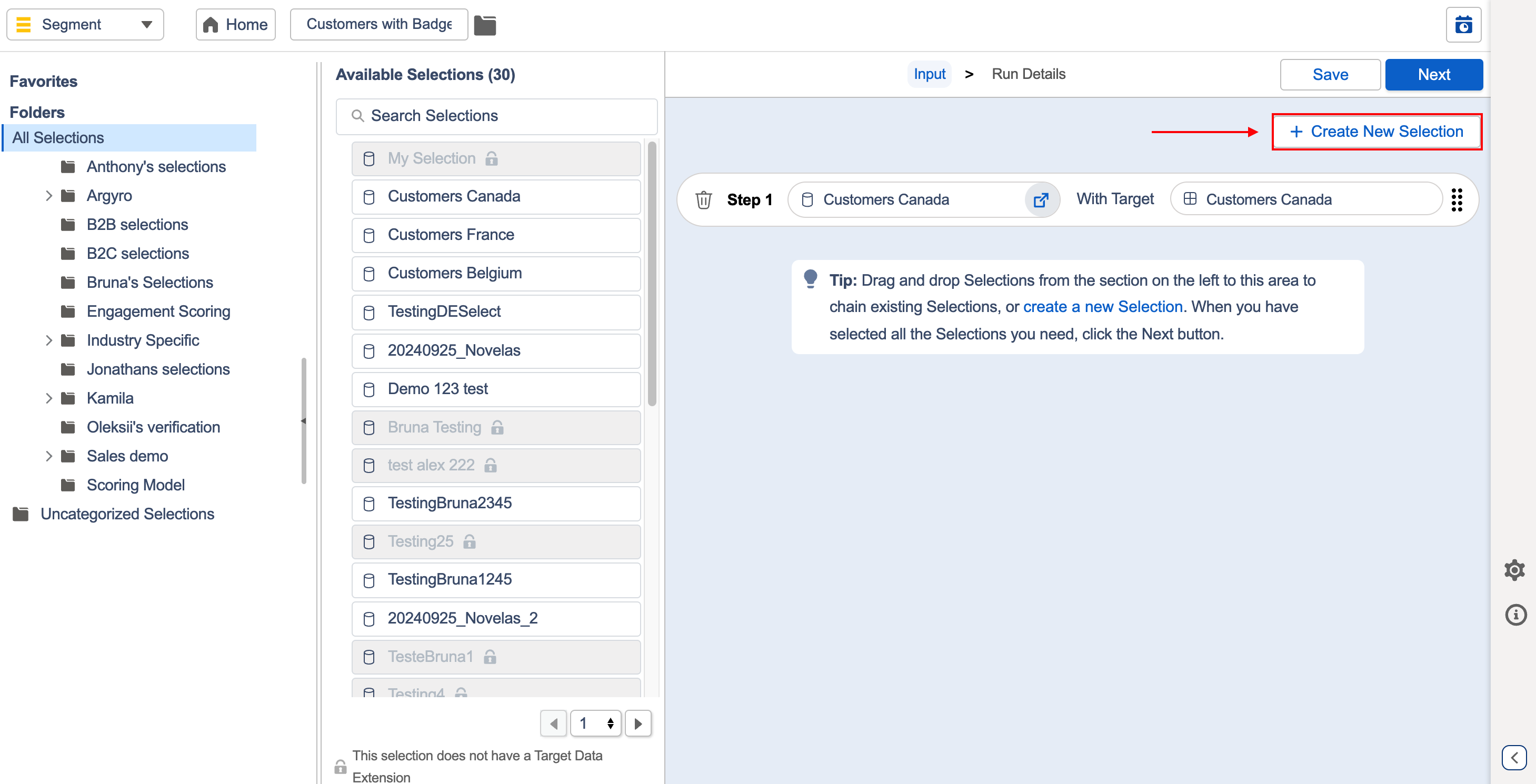
Task: Collapse the right side panel chevron
Action: [1514, 758]
